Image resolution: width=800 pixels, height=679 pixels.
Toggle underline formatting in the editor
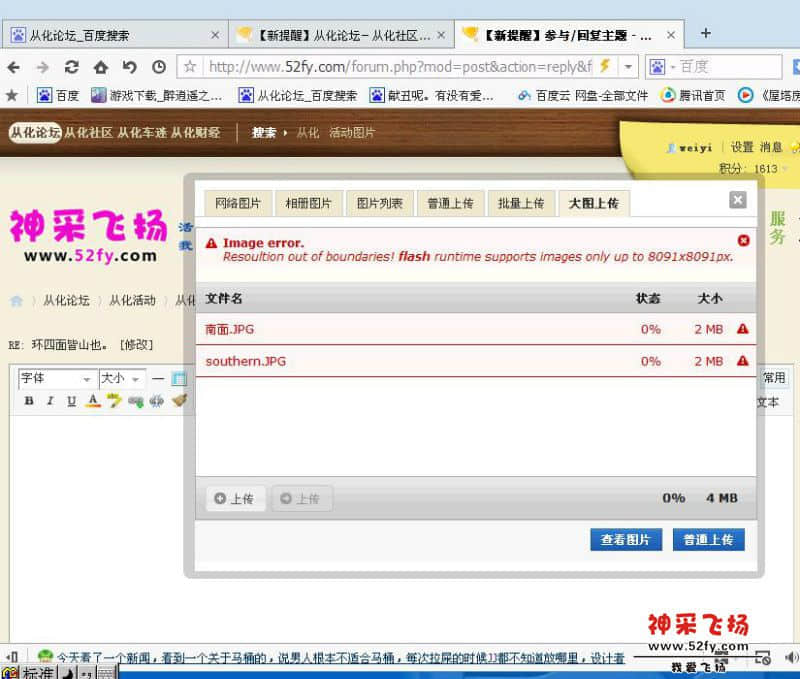[x=71, y=400]
